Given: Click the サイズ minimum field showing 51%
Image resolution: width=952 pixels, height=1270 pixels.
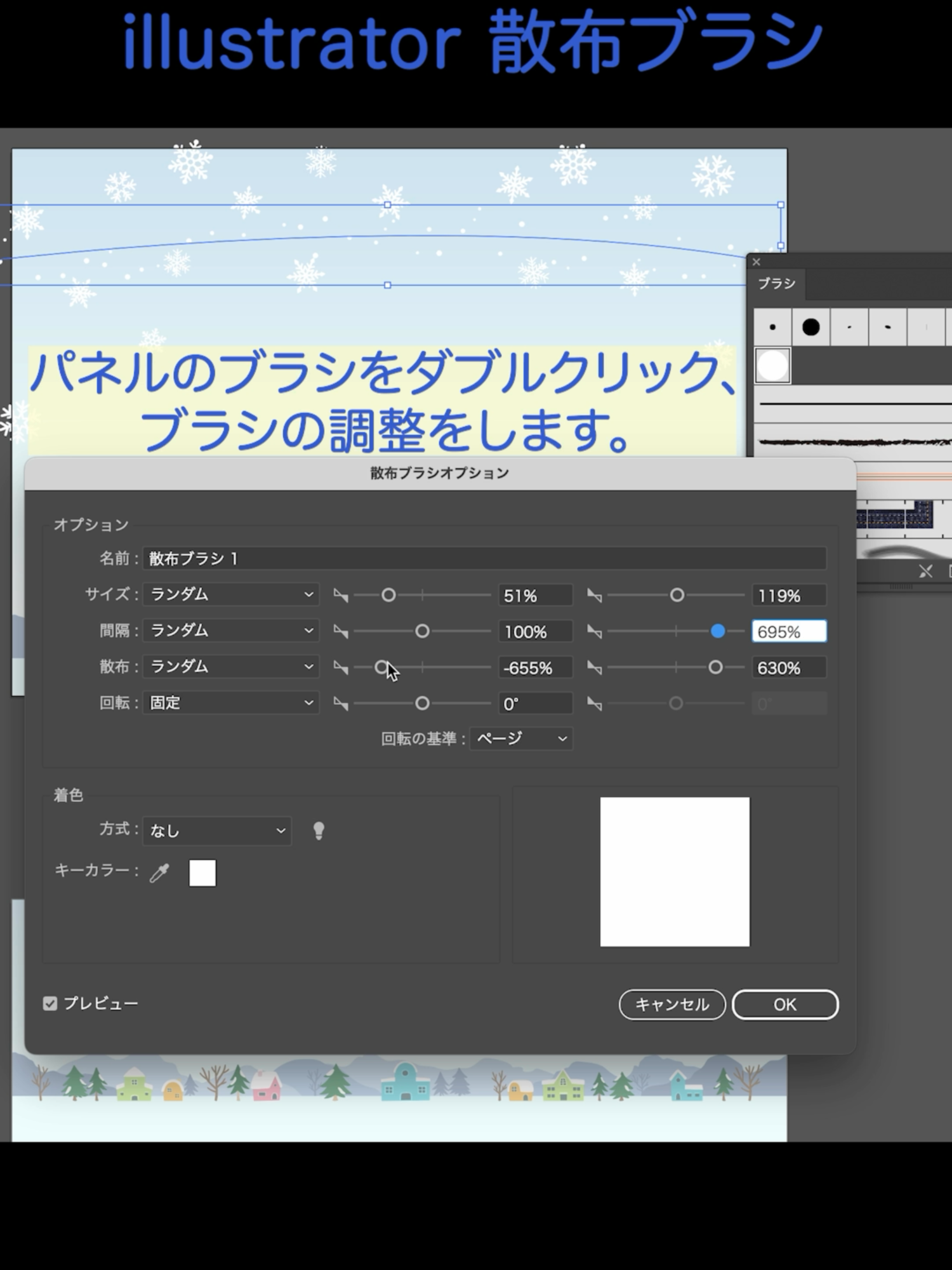Looking at the screenshot, I should point(535,596).
